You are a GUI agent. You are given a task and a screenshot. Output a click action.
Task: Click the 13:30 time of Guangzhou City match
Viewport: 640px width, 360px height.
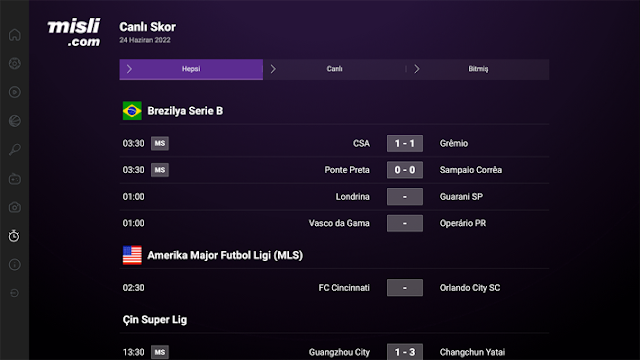133,352
